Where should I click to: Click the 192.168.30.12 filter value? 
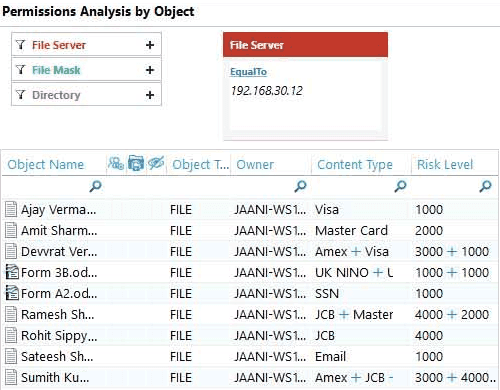pyautogui.click(x=267, y=91)
